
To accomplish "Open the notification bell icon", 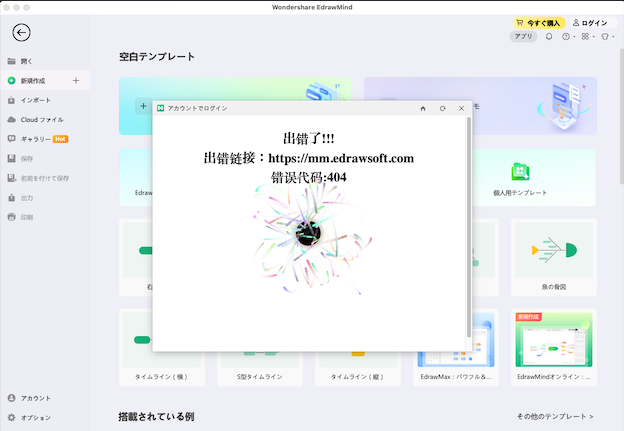I will [549, 37].
